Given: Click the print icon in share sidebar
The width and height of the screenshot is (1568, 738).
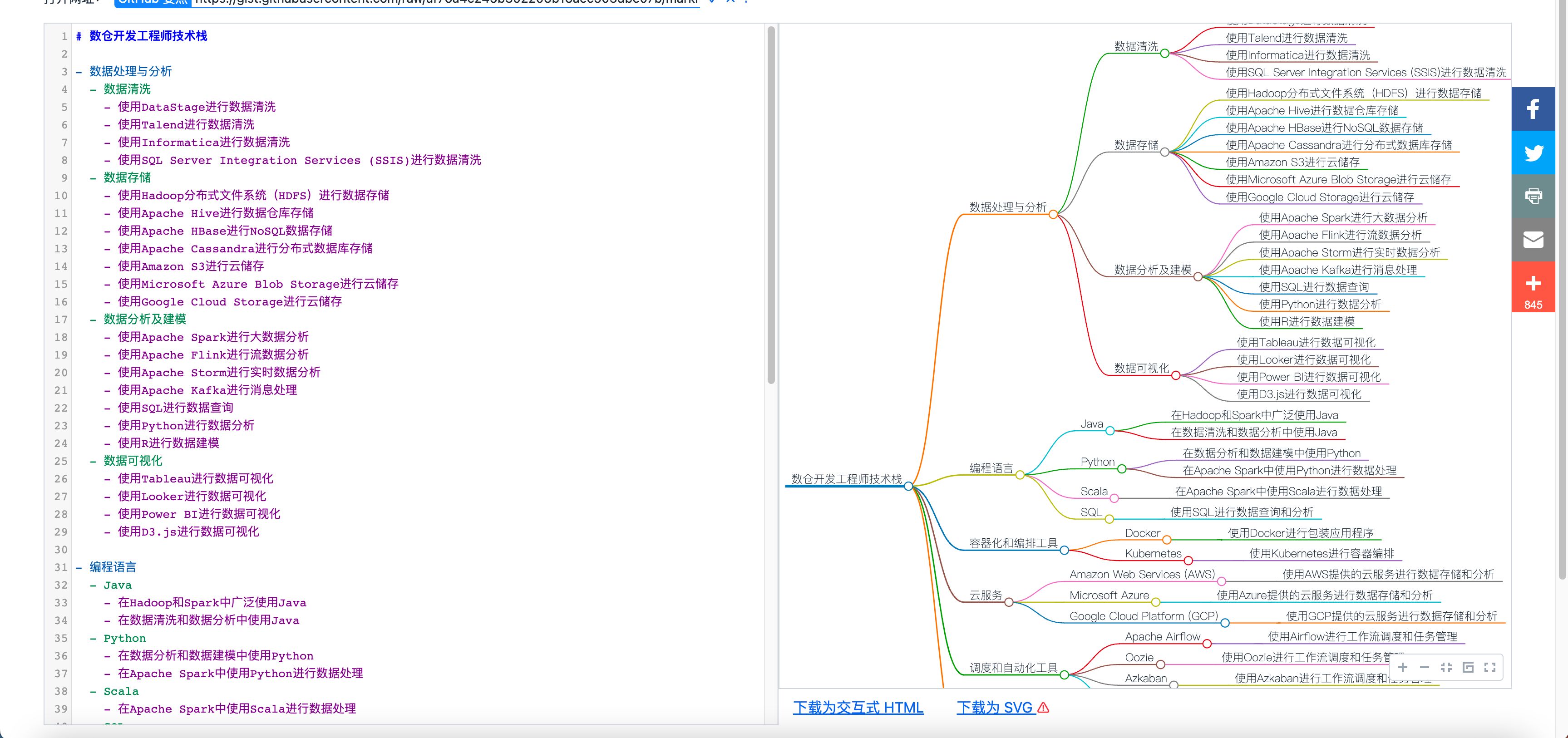Looking at the screenshot, I should pos(1533,196).
